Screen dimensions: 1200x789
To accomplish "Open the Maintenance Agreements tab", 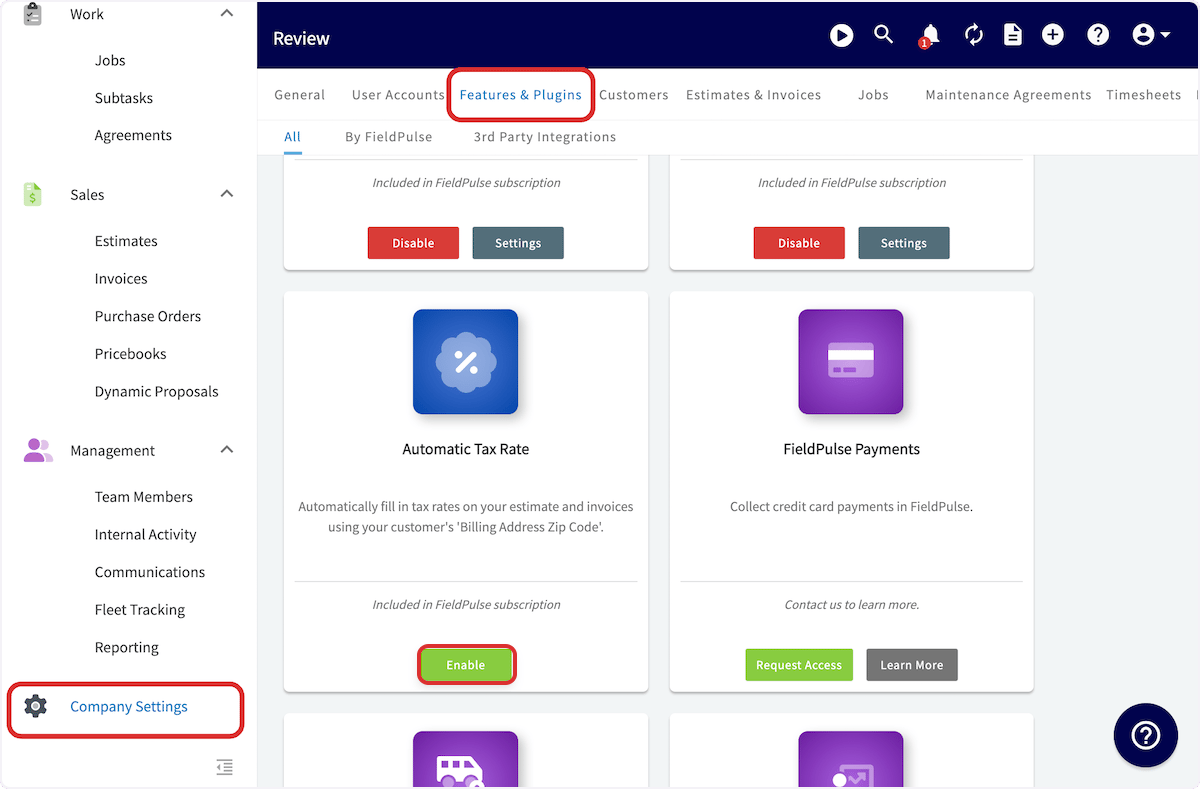I will click(x=1008, y=95).
